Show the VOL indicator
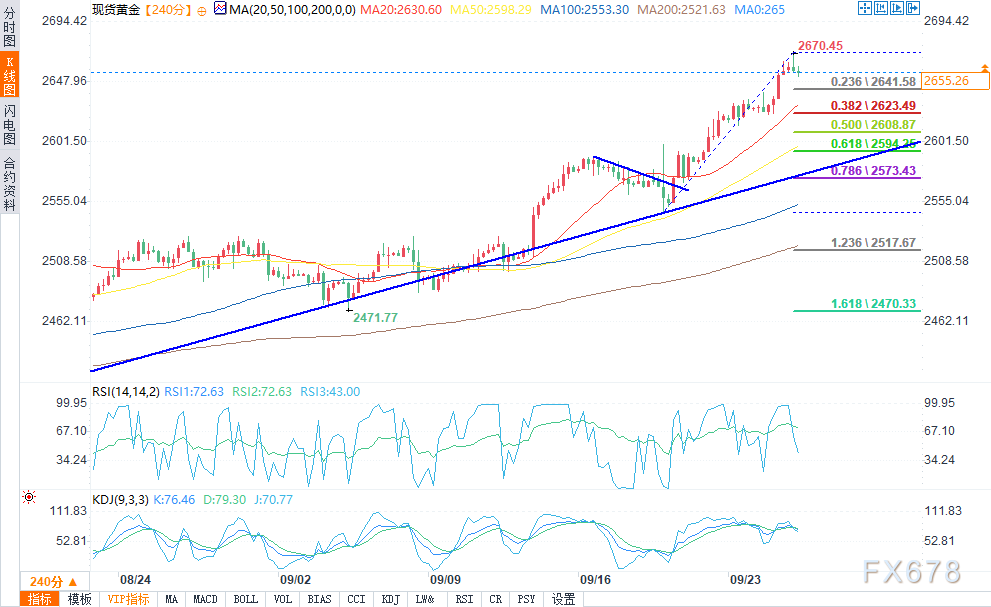991x607 pixels. [x=283, y=599]
